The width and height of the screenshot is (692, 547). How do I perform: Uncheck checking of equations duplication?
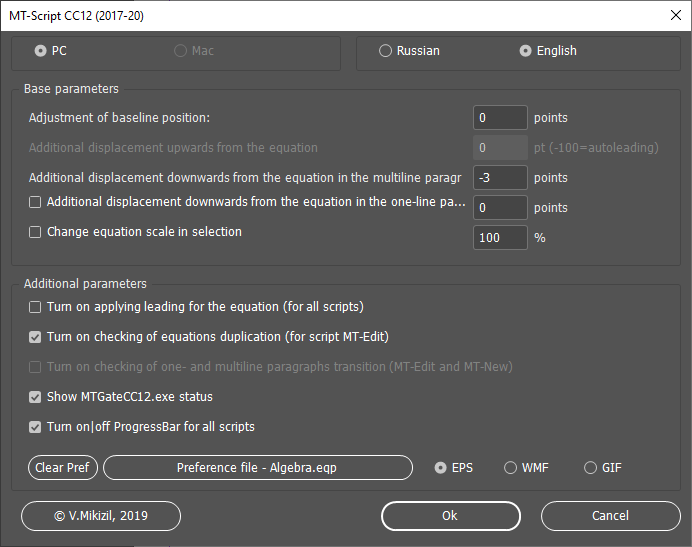click(x=35, y=337)
